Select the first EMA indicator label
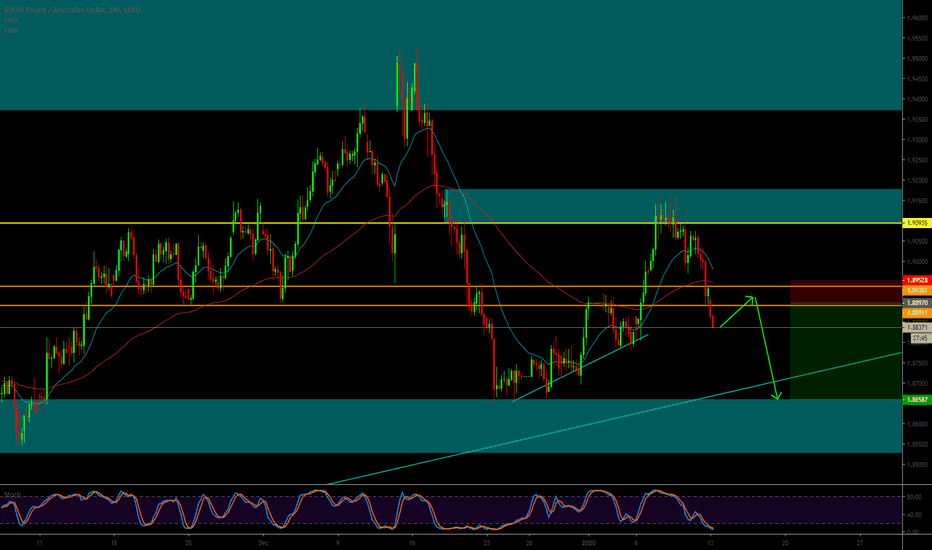932x550 pixels. (x=12, y=19)
